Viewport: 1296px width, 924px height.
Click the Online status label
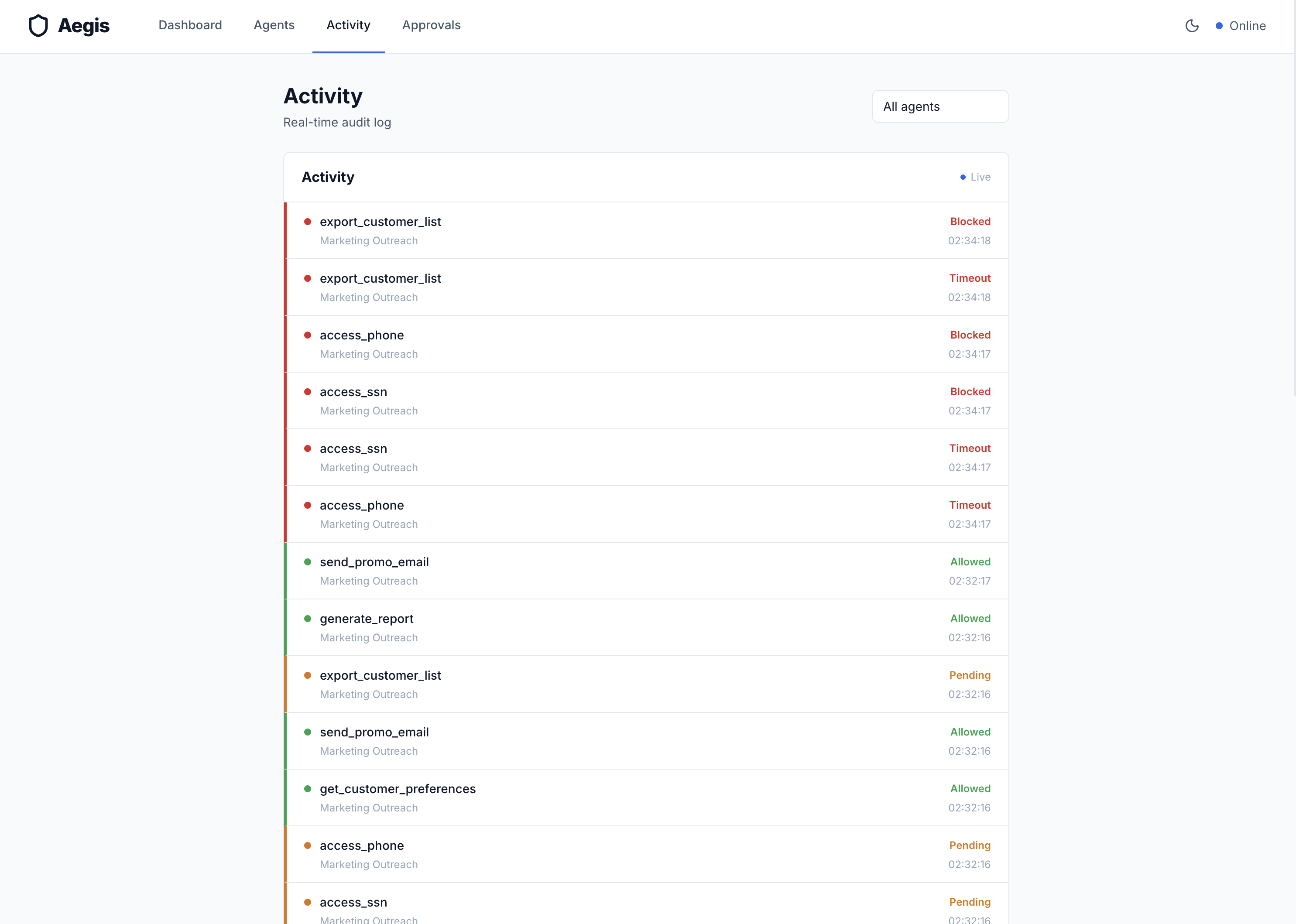(1247, 26)
